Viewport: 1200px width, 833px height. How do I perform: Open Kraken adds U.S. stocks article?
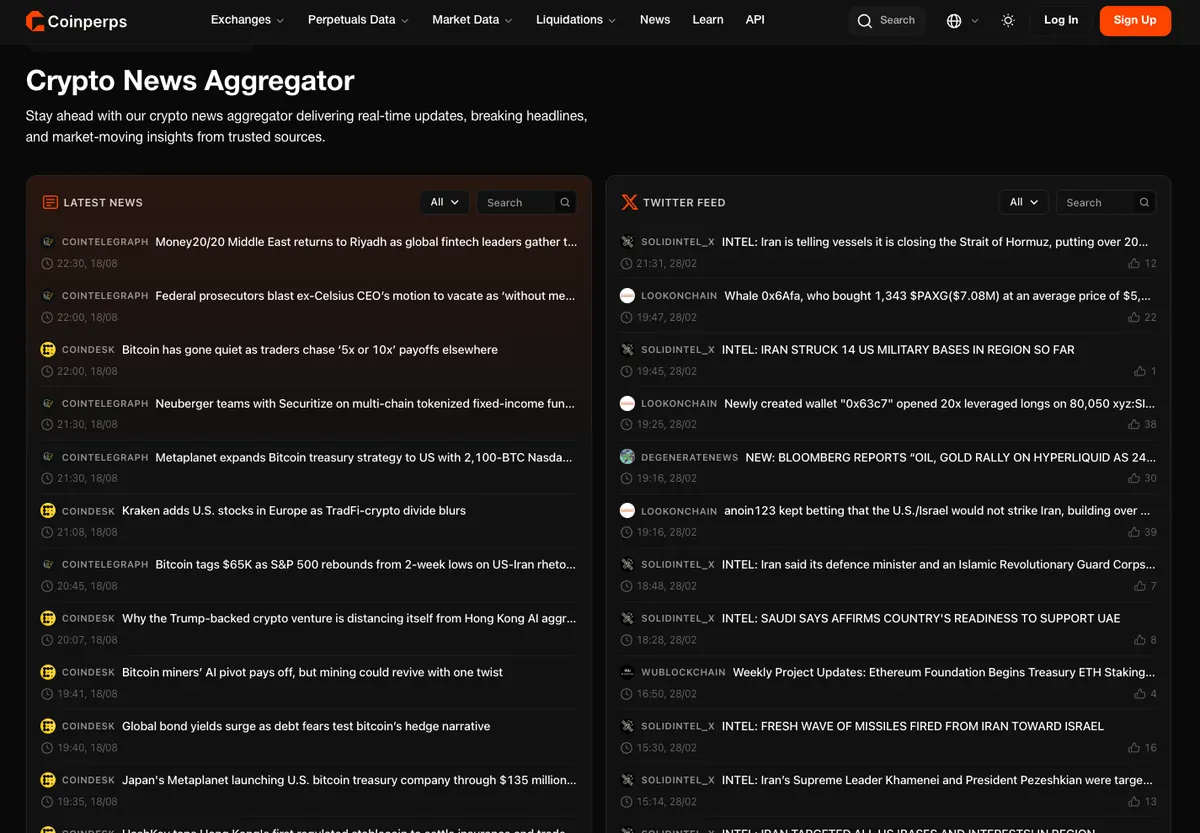tap(294, 511)
